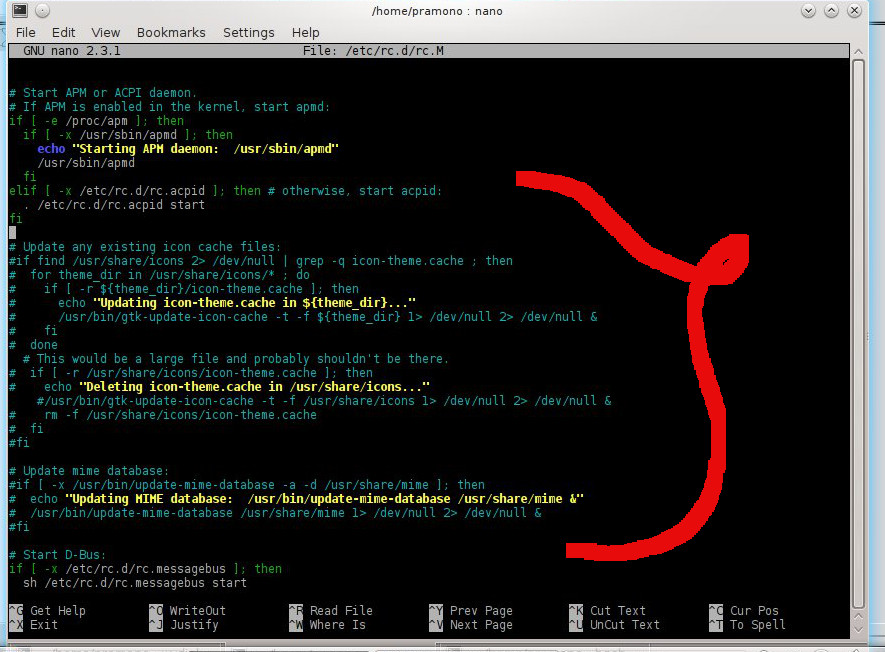This screenshot has width=885, height=652.
Task: Click the 'if [ -e /proc/apm ]; then' line
Action: pos(97,121)
